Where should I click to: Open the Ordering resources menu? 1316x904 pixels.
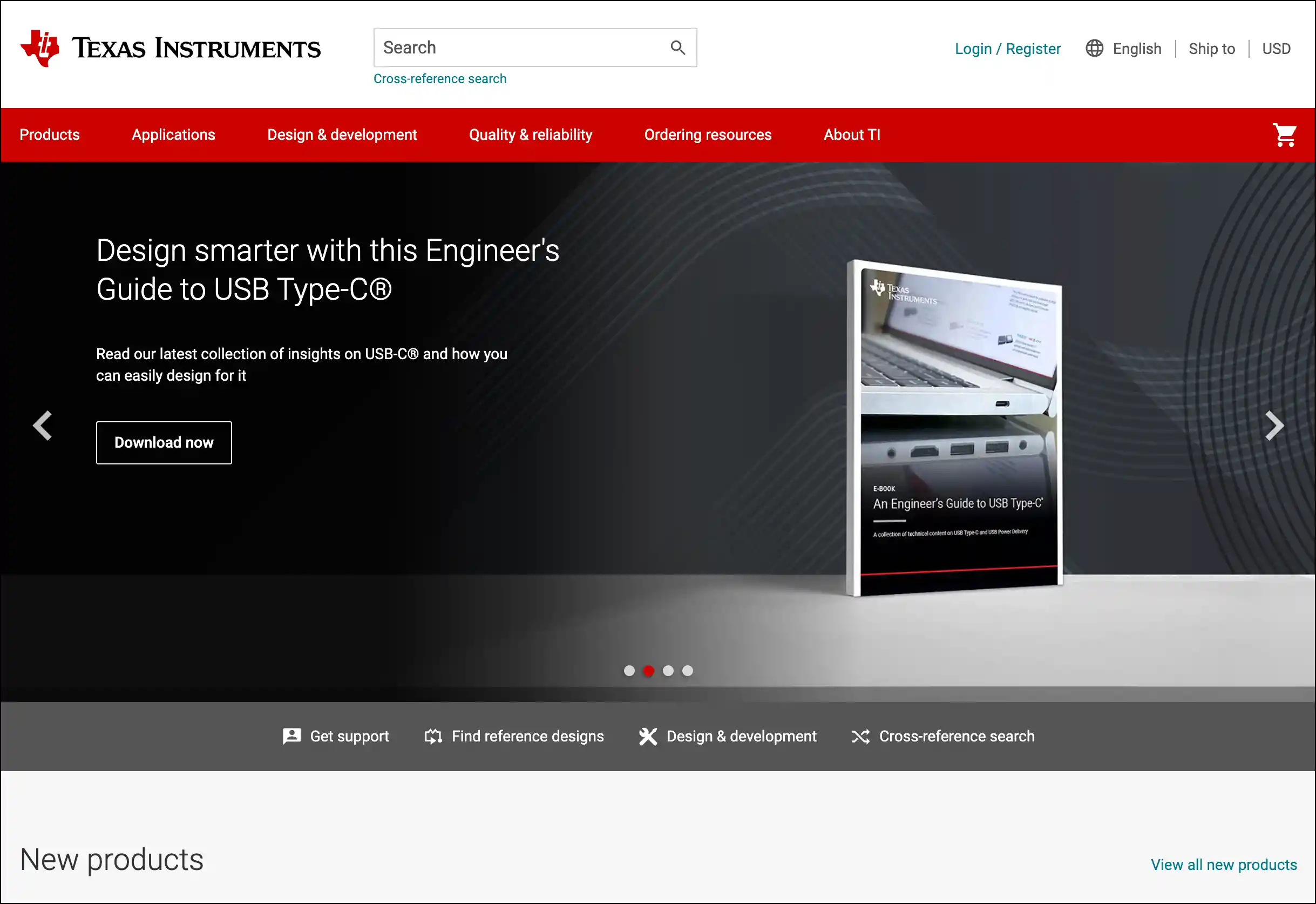coord(708,135)
